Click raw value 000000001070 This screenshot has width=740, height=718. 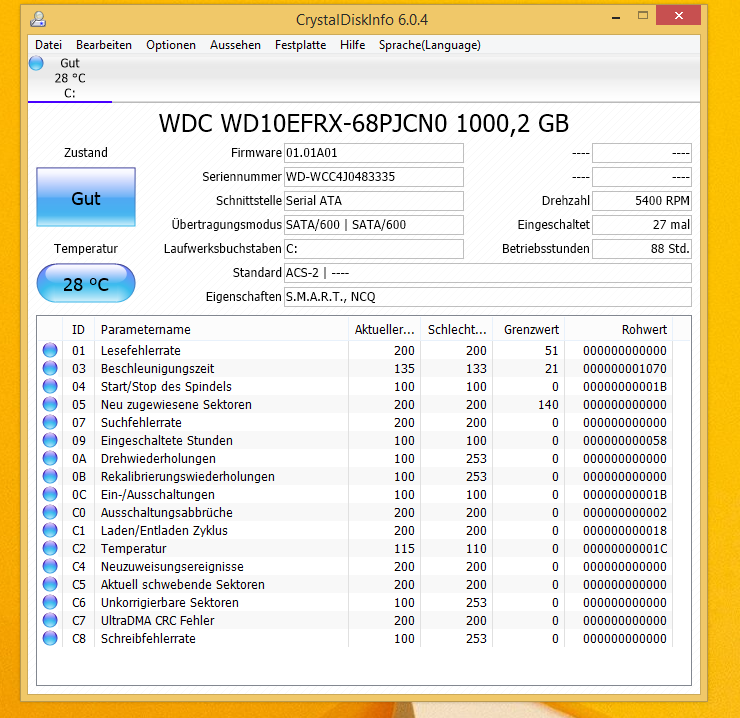click(x=625, y=369)
